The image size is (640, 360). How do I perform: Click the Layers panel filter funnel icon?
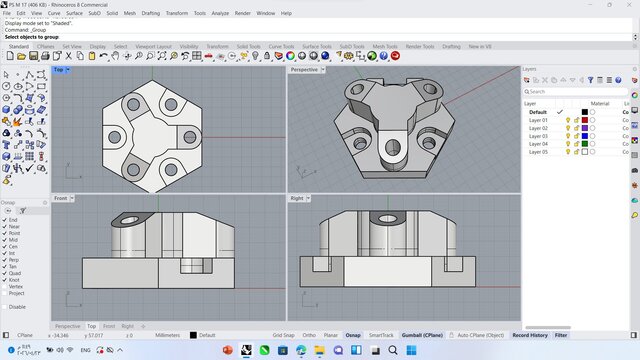[x=591, y=80]
